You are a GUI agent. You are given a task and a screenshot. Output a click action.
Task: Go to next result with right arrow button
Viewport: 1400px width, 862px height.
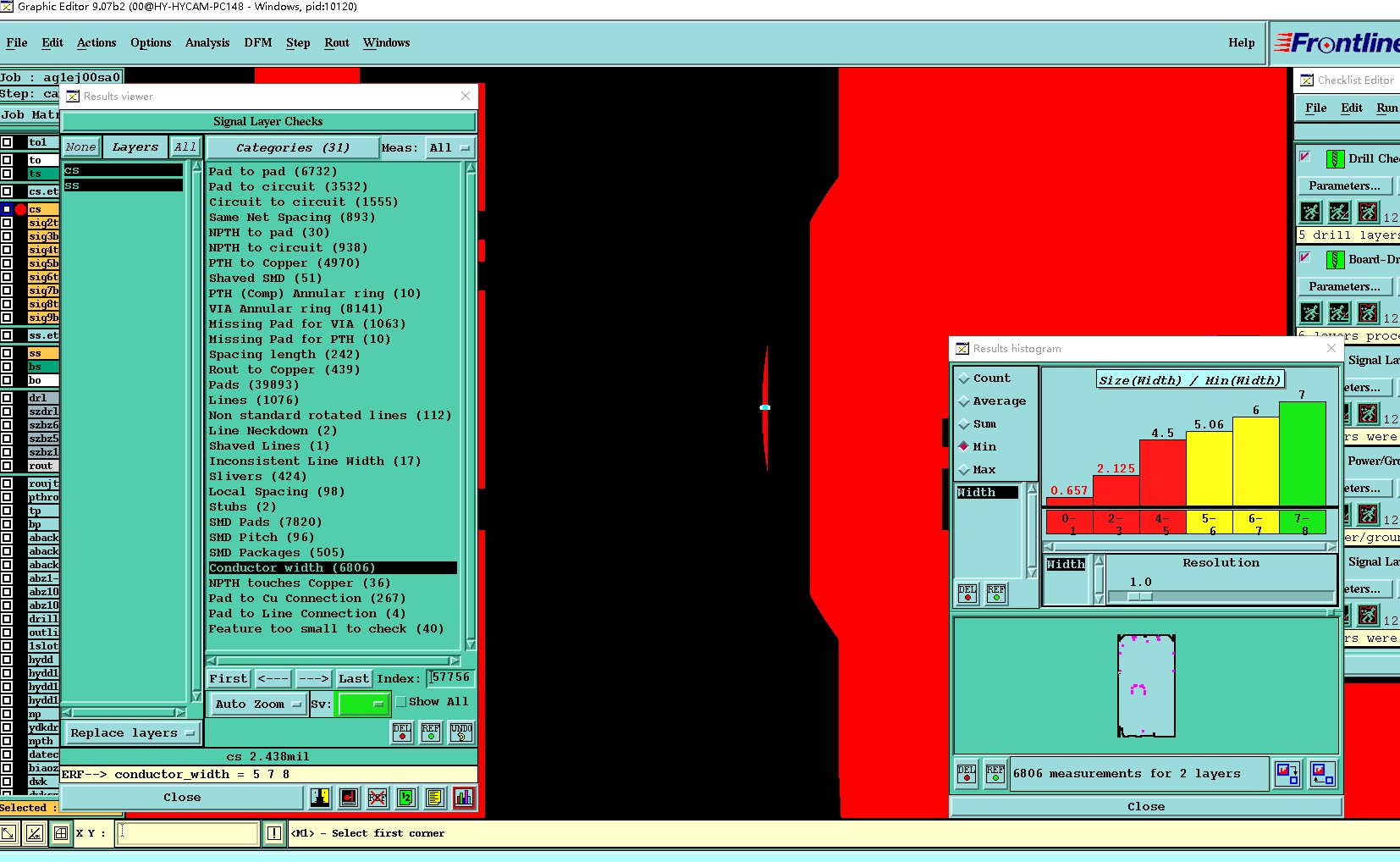313,678
